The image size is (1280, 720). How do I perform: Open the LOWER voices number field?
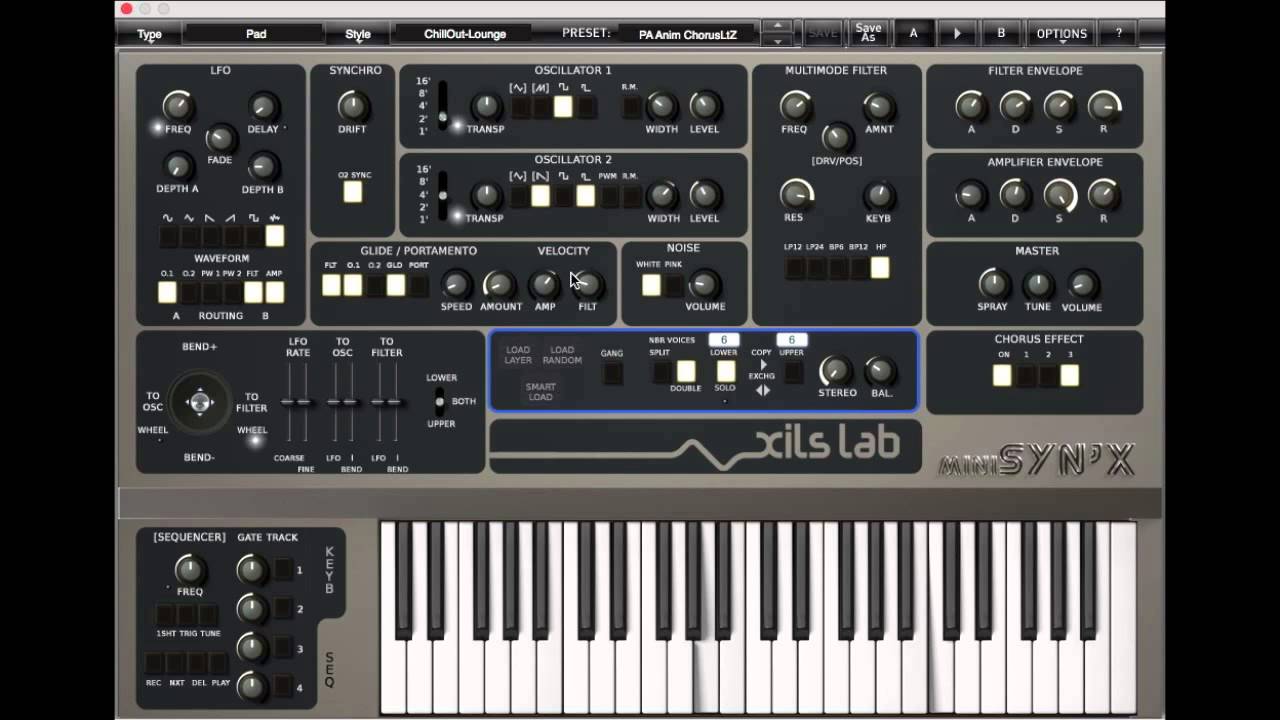coord(724,340)
